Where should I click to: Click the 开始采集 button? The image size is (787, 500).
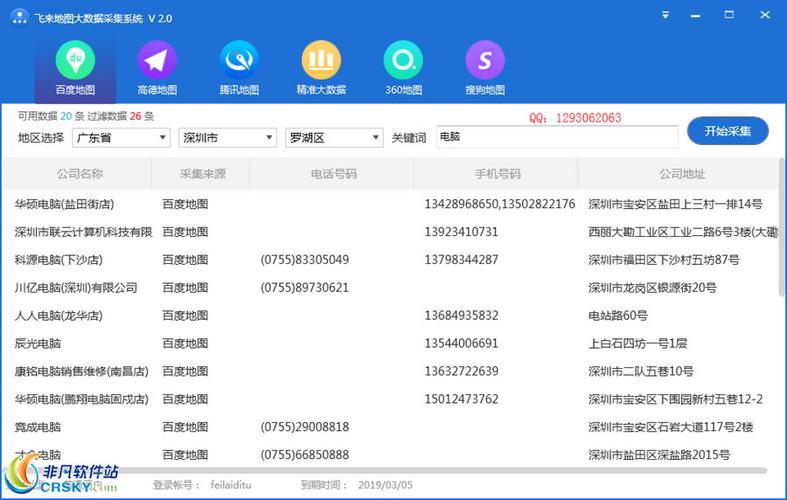pos(728,131)
